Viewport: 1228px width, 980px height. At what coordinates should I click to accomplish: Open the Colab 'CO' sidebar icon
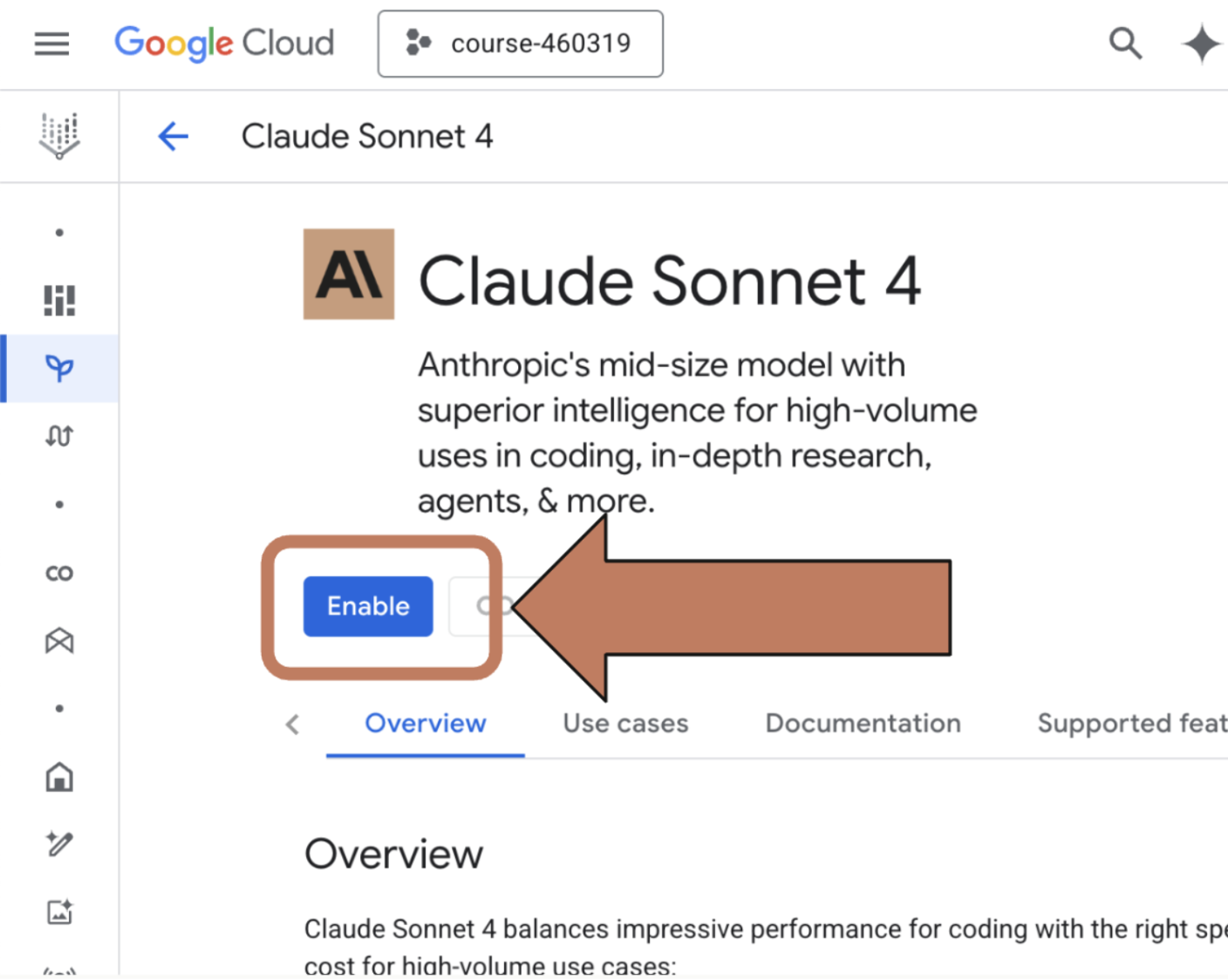pos(59,573)
